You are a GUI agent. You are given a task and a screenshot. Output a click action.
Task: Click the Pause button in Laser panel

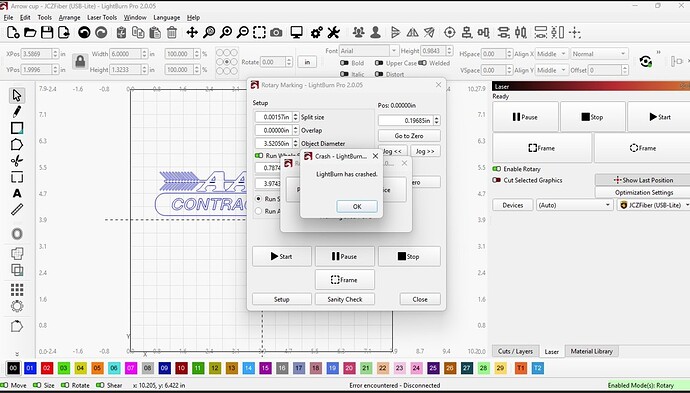(x=525, y=117)
